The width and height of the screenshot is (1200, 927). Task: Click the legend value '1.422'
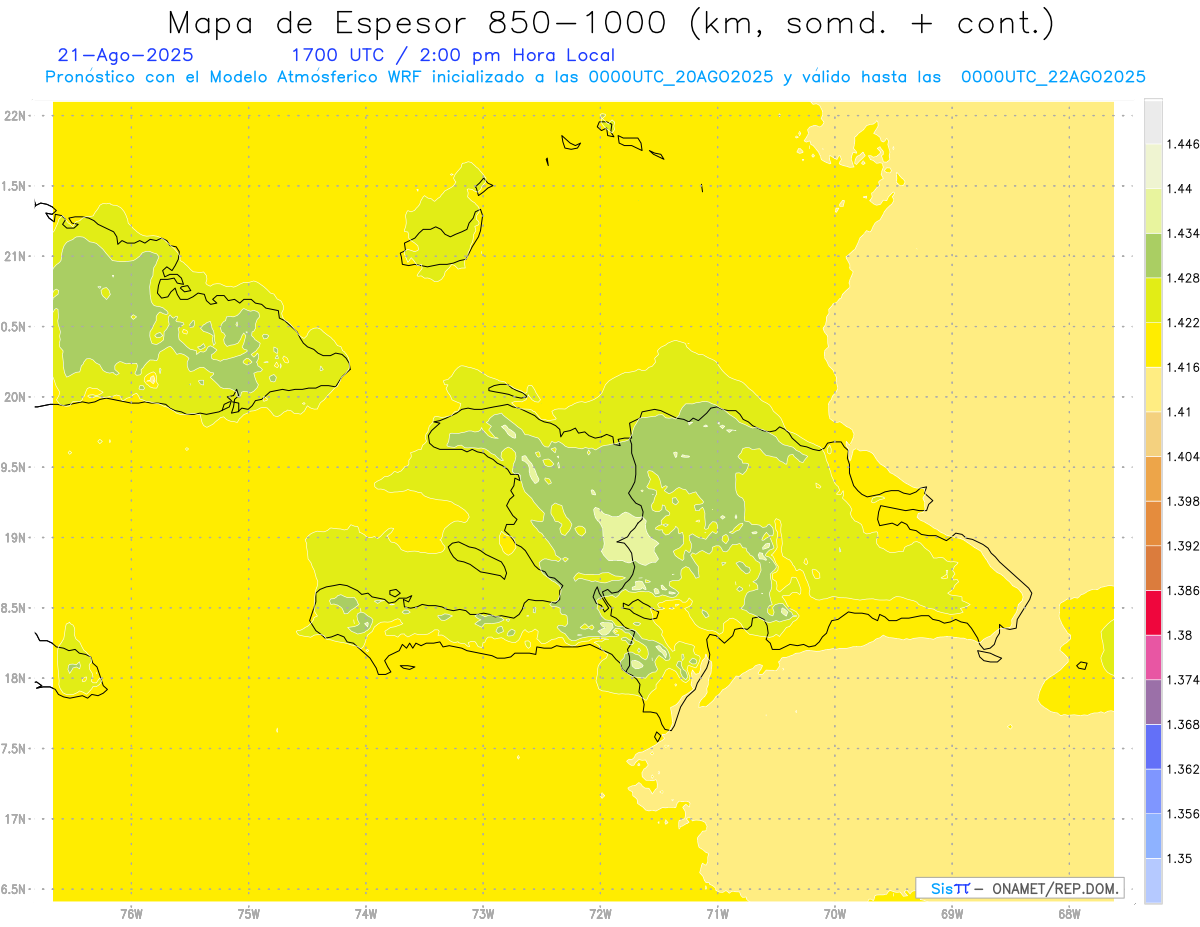[x=1183, y=322]
